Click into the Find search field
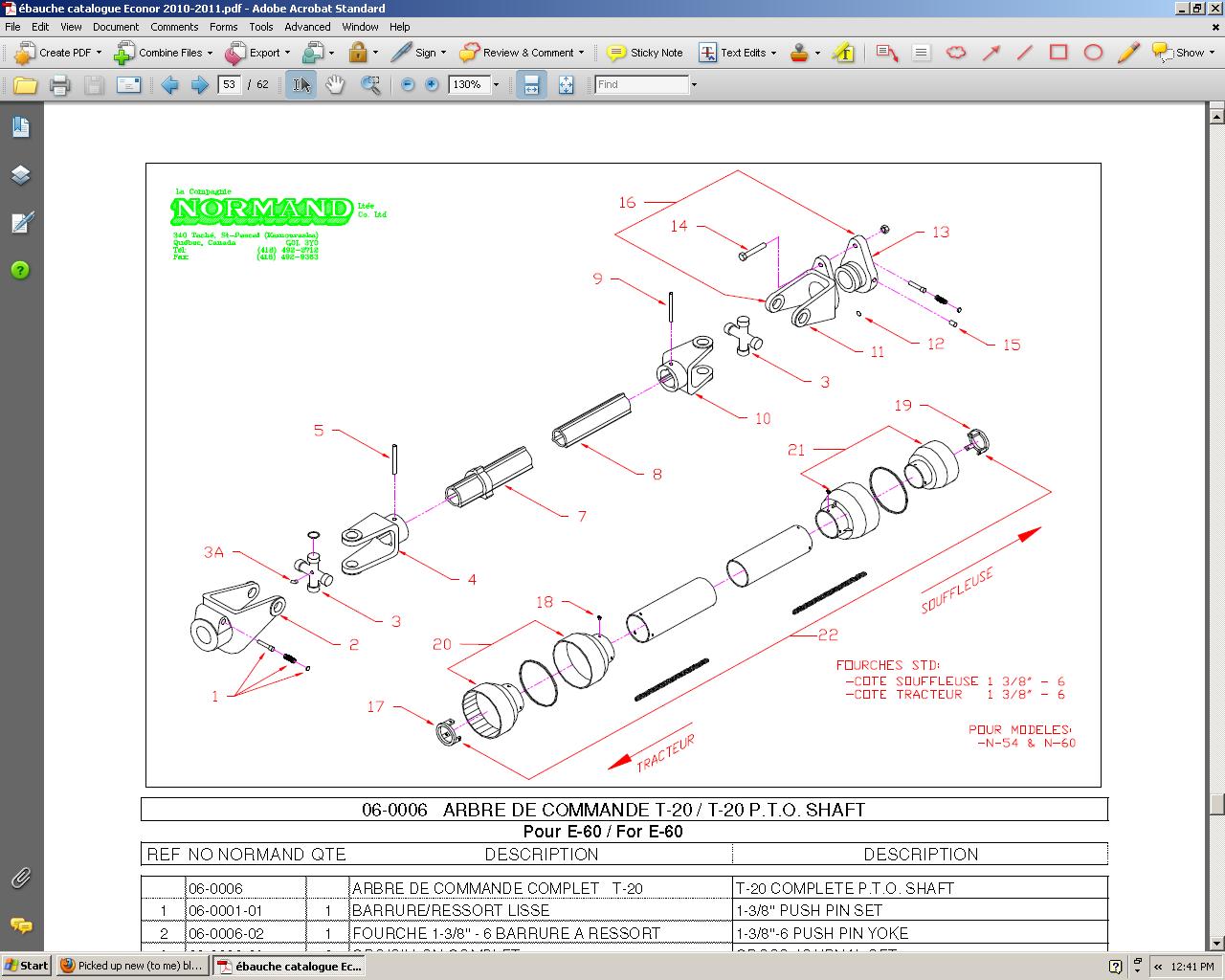This screenshot has width=1225, height=980. point(641,85)
